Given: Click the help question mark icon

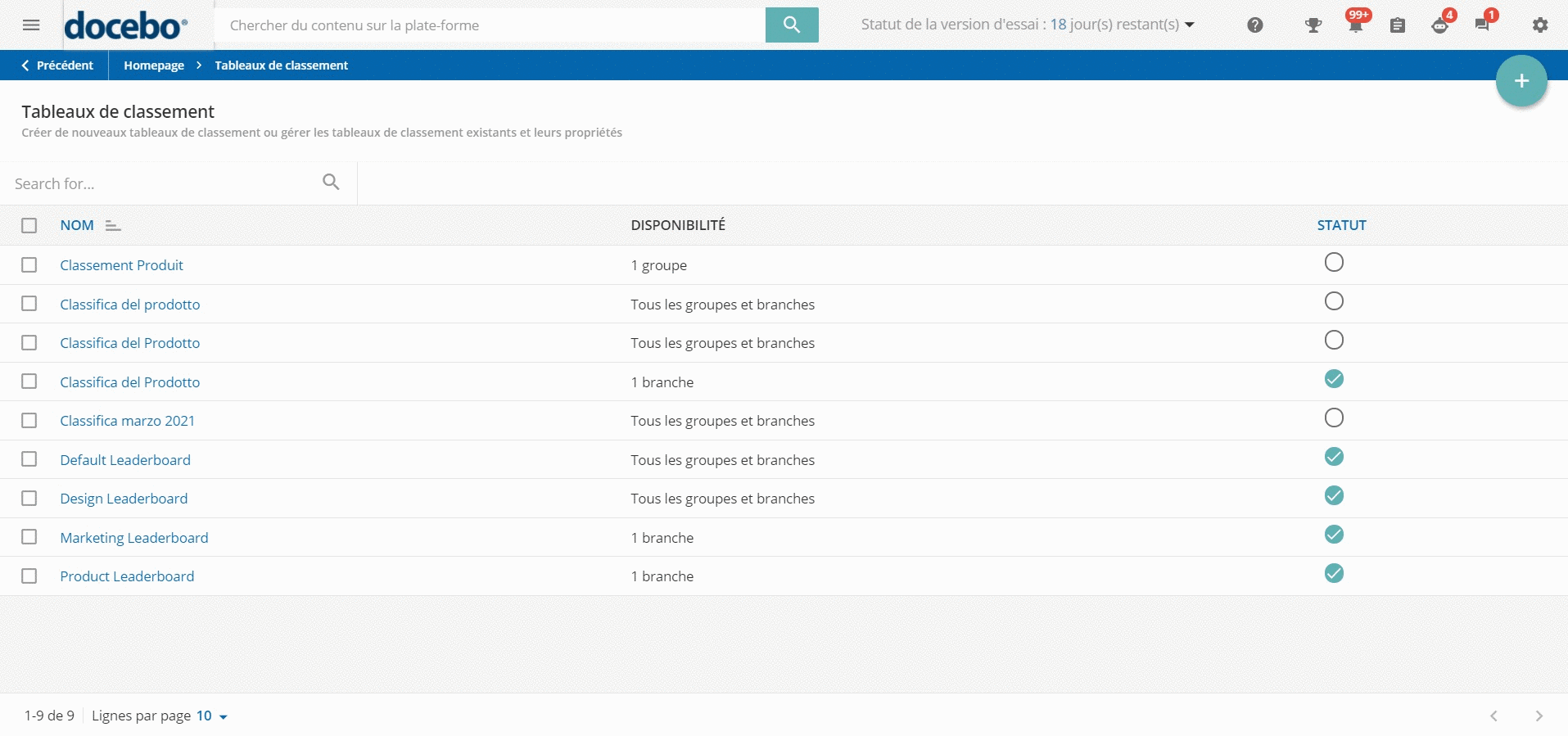Looking at the screenshot, I should coord(1254,25).
